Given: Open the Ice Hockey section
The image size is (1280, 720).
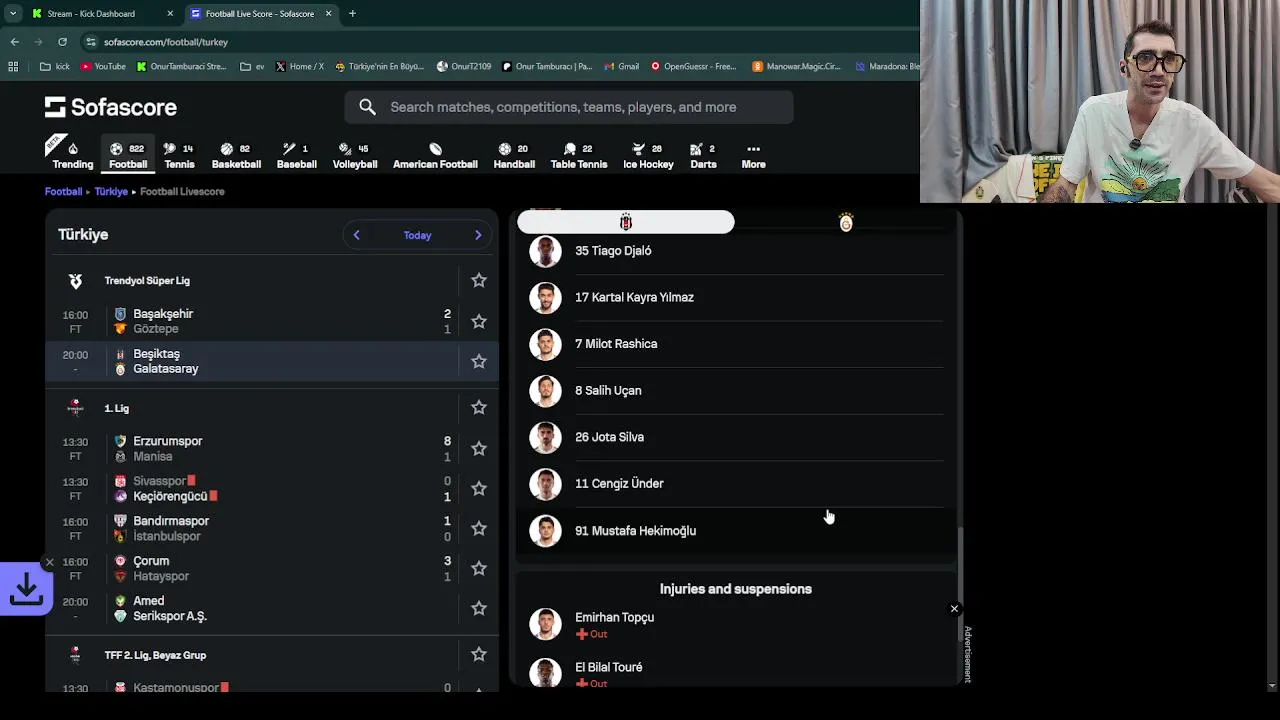Looking at the screenshot, I should tap(648, 155).
